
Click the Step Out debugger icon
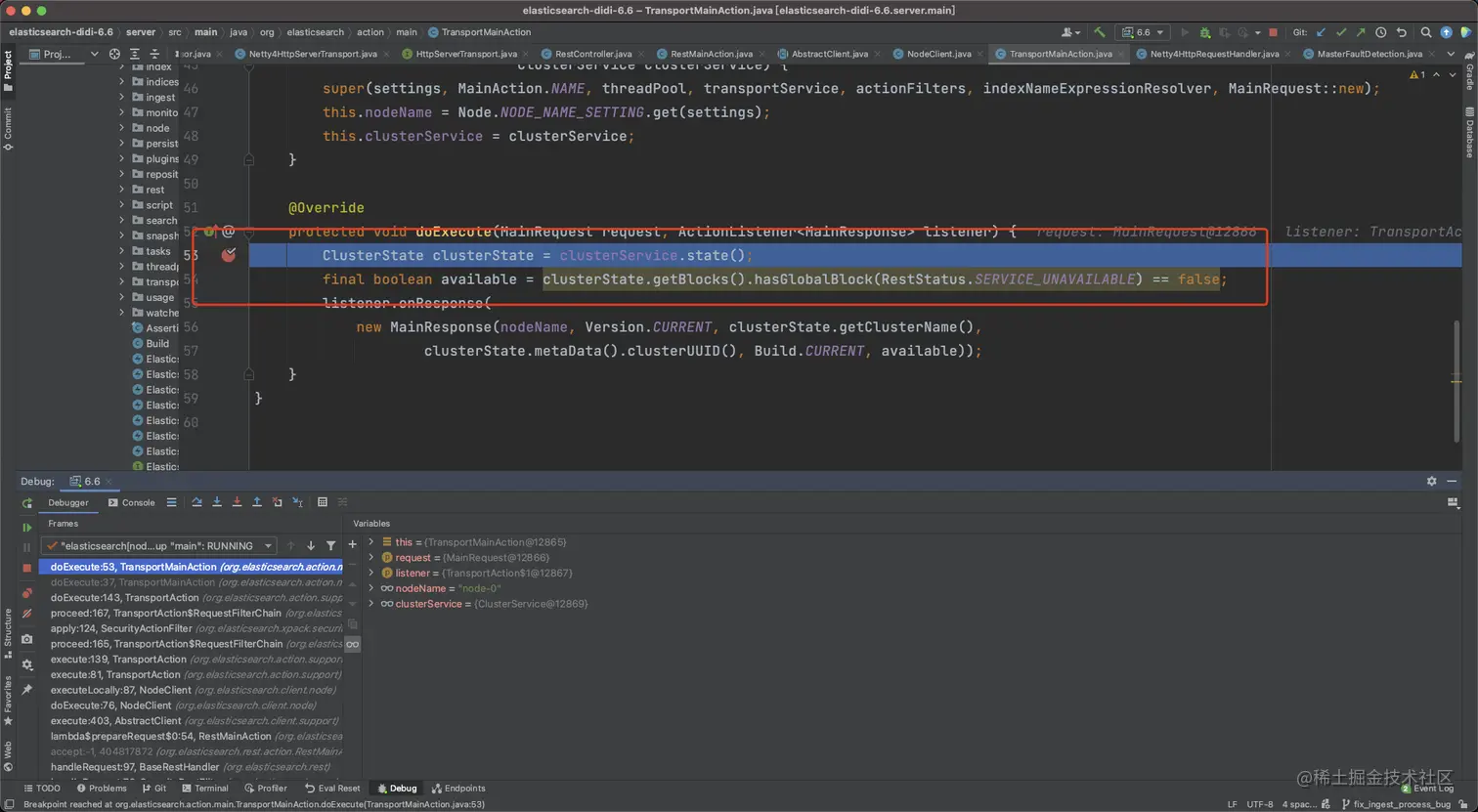tap(257, 502)
